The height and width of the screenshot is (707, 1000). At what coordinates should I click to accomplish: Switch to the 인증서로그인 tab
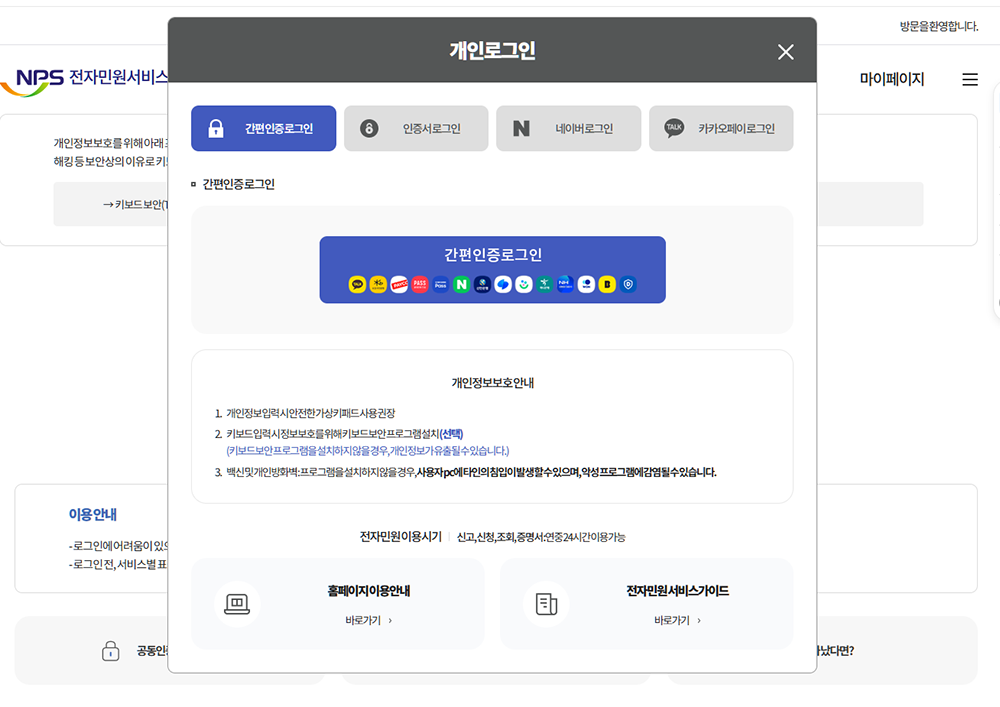coord(416,128)
